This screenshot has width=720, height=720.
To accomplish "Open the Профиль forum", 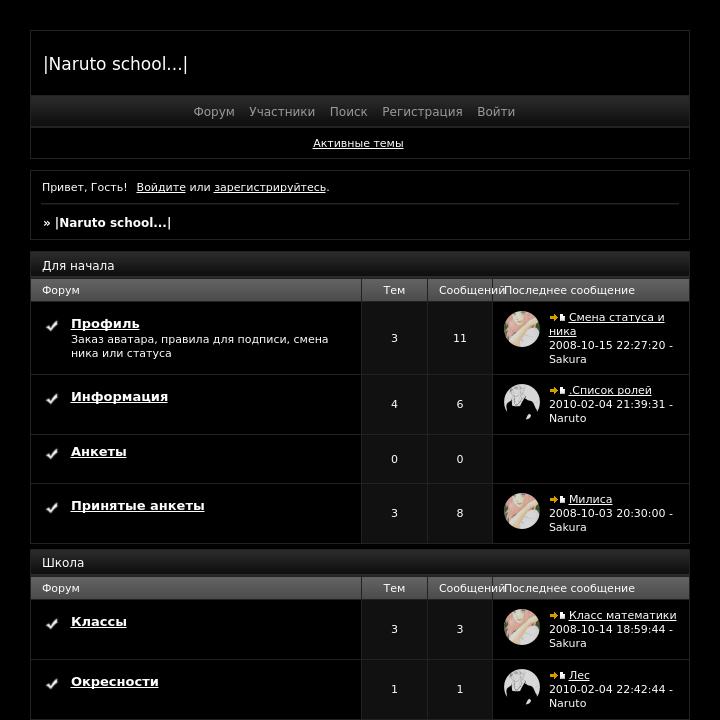I will coord(105,324).
